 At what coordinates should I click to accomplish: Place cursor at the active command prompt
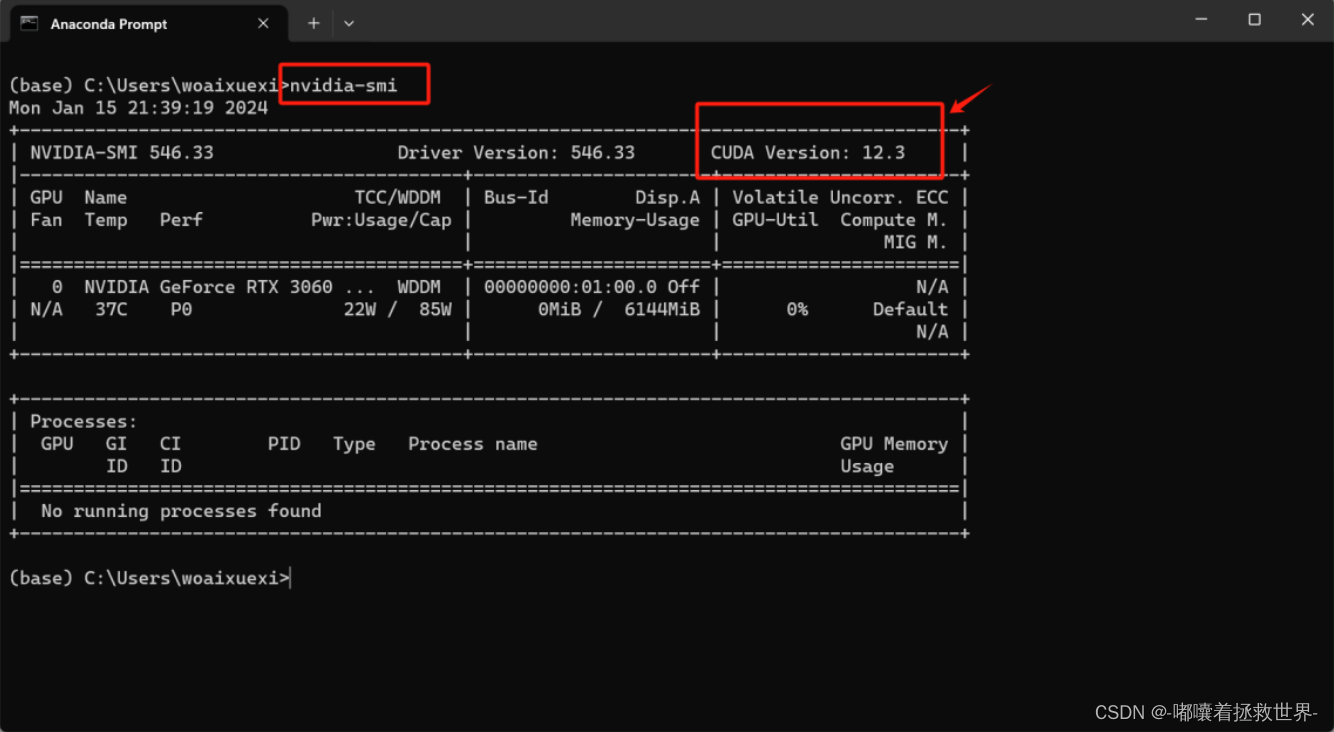click(x=291, y=578)
